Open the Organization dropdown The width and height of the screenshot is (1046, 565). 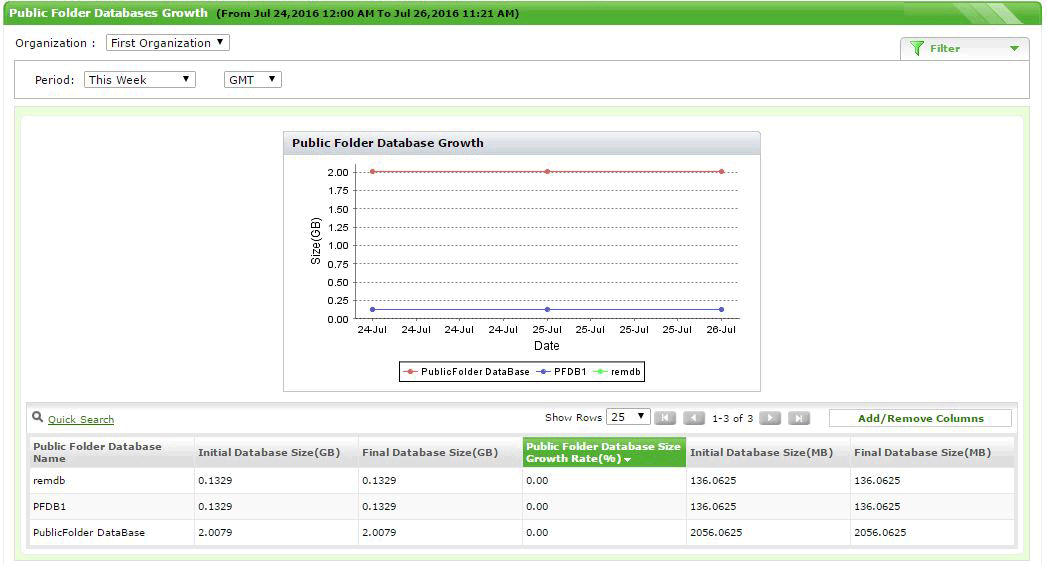[x=167, y=43]
